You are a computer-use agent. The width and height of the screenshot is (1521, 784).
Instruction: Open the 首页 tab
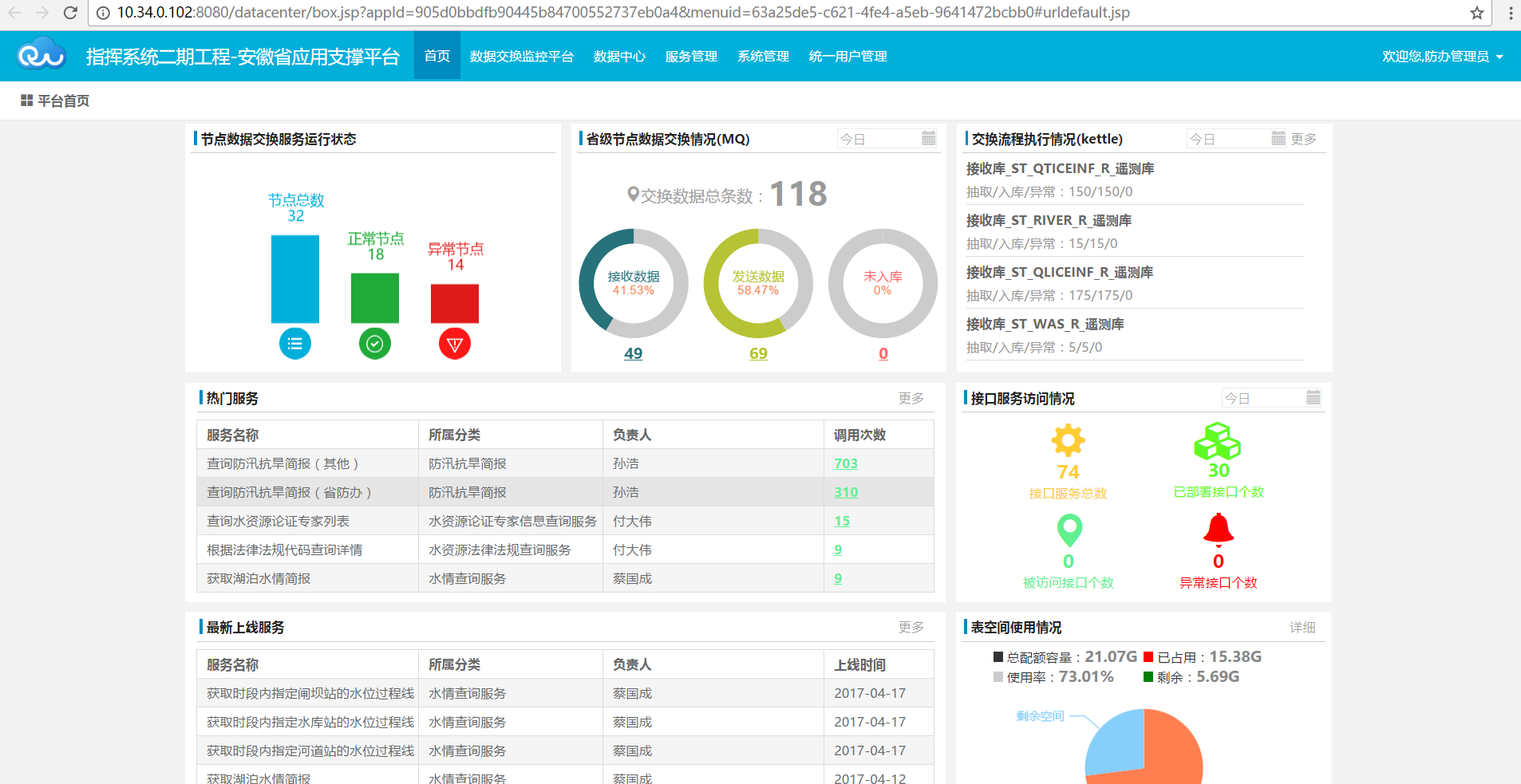(437, 56)
